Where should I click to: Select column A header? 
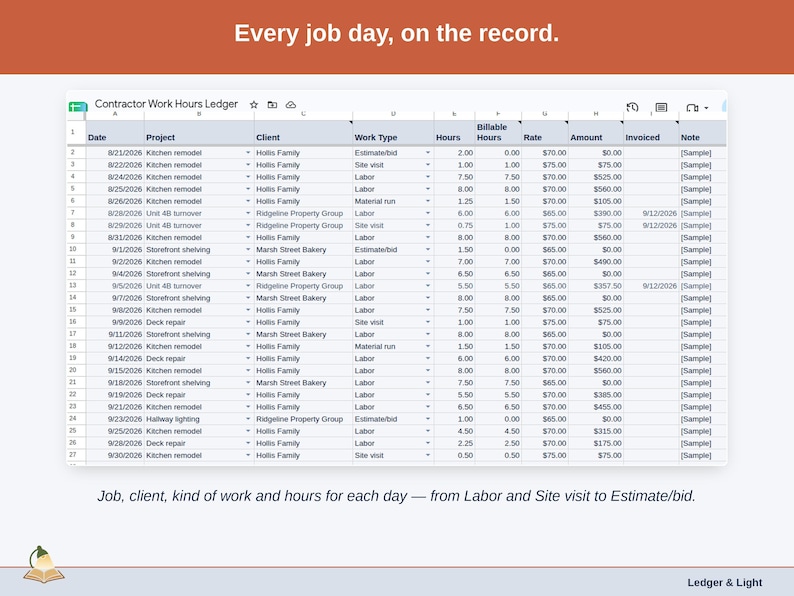115,114
